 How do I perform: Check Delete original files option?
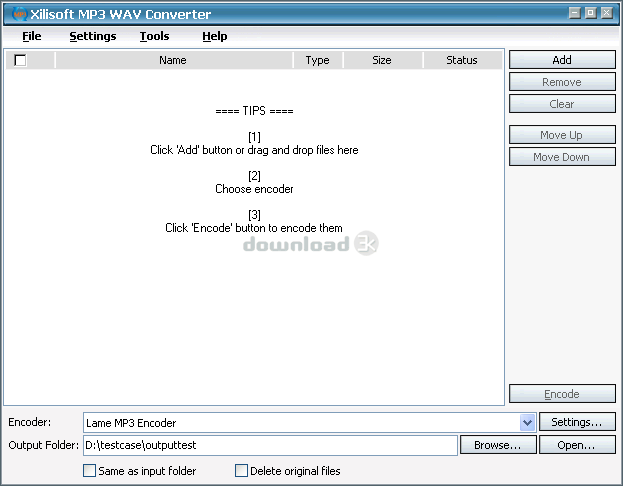241,470
